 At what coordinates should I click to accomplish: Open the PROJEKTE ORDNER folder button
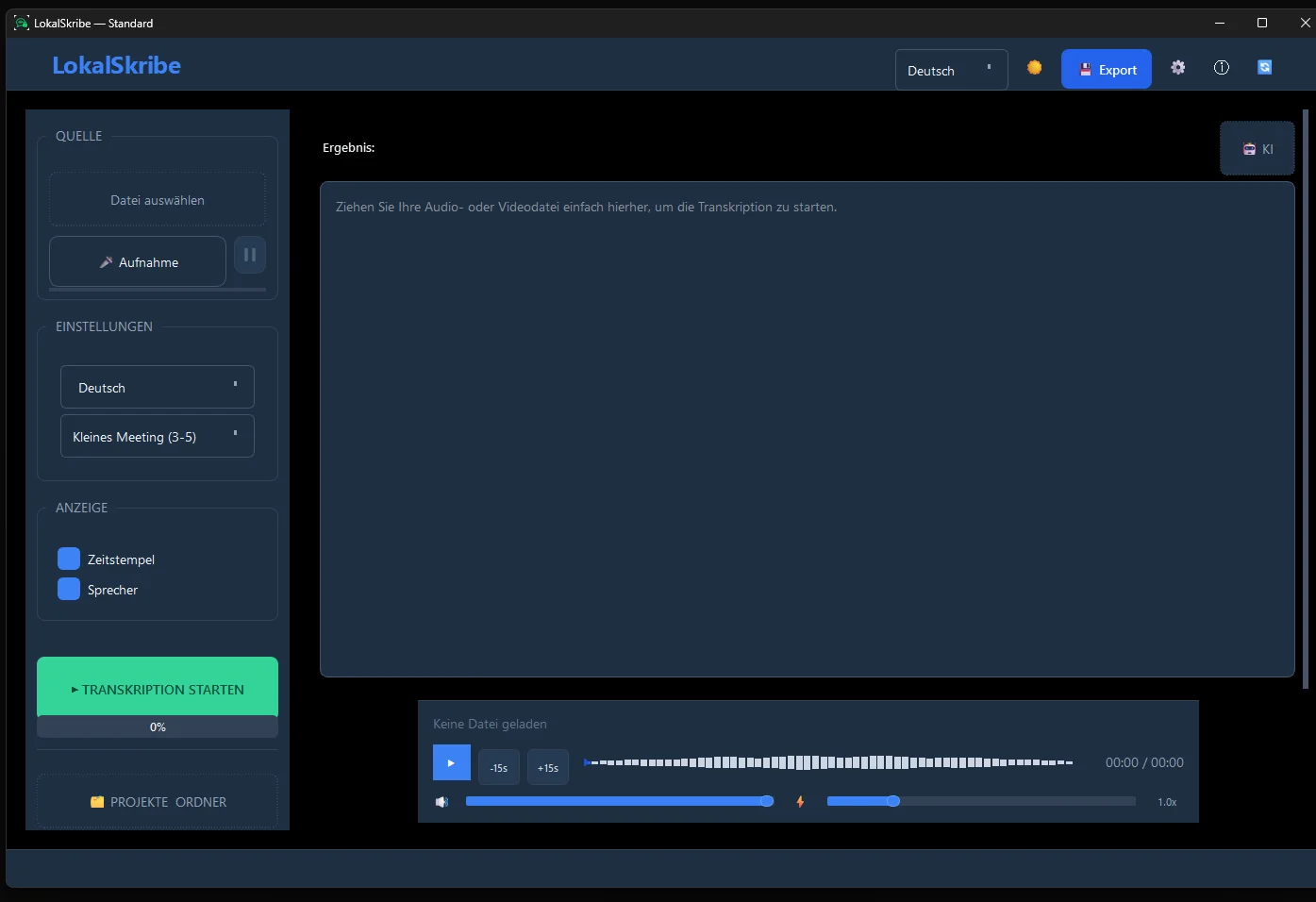pos(158,801)
